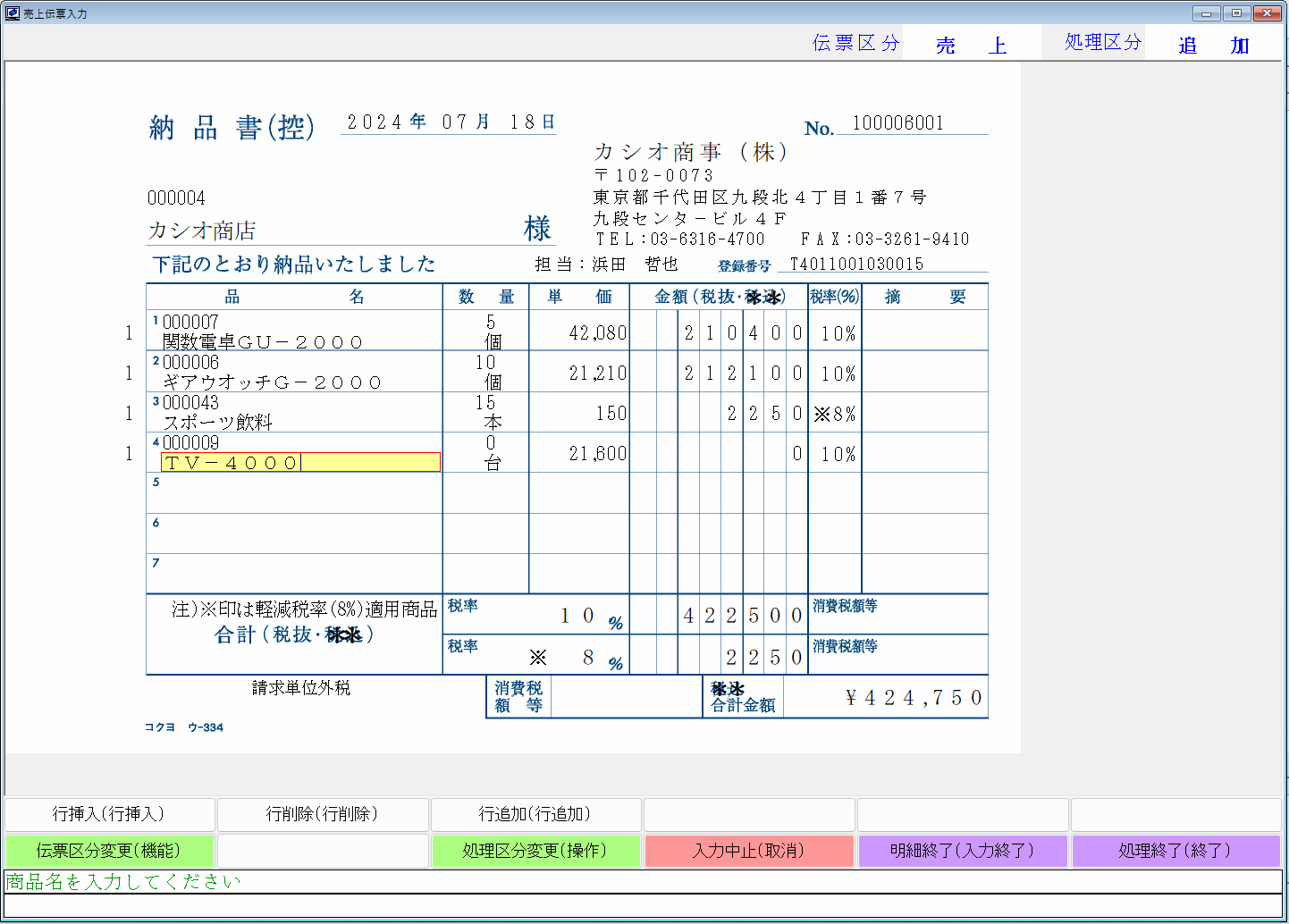Click empty detail row 6
The width and height of the screenshot is (1289, 924).
click(567, 533)
